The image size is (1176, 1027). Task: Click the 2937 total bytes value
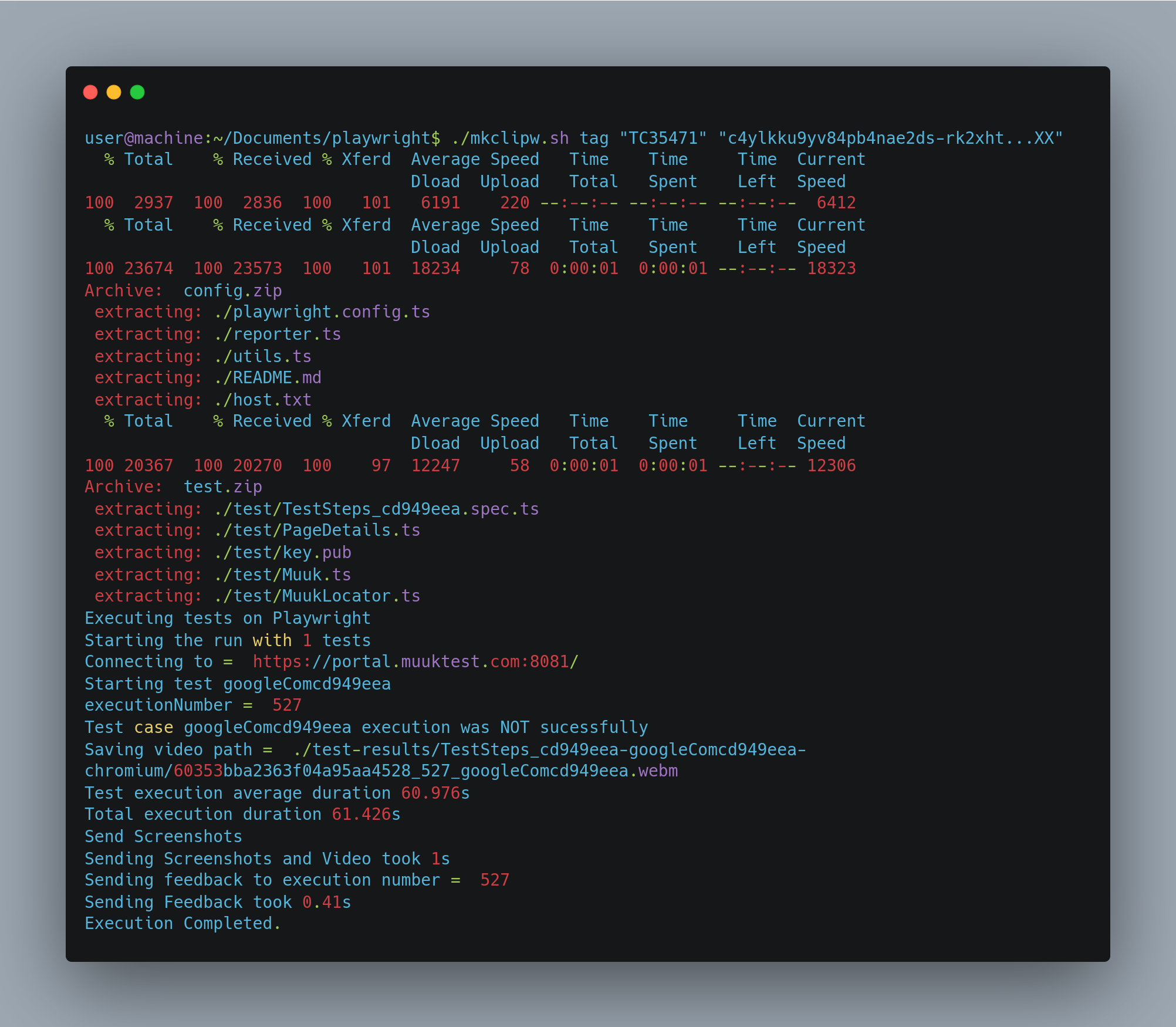[x=154, y=202]
